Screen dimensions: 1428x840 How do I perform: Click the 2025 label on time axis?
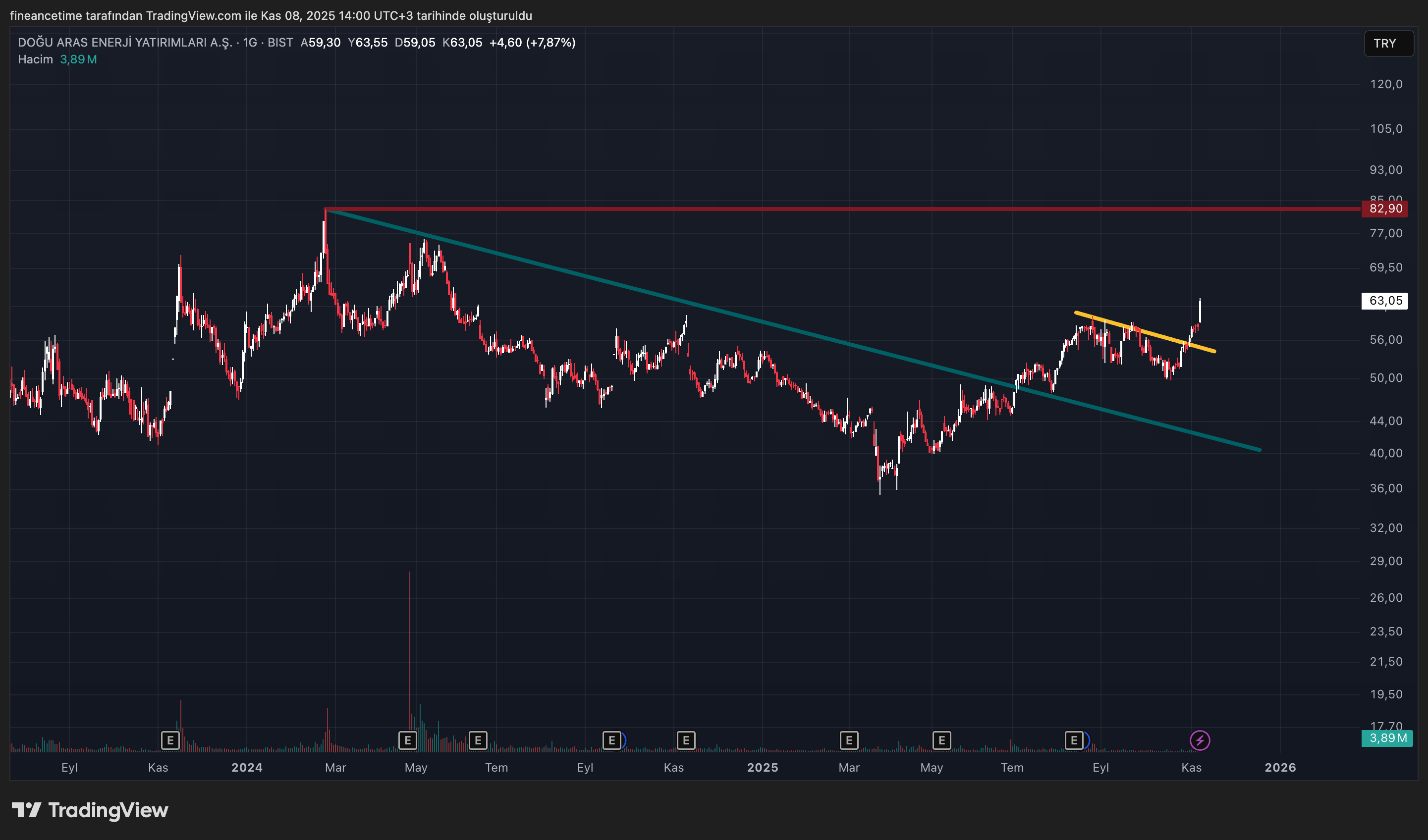point(762,768)
